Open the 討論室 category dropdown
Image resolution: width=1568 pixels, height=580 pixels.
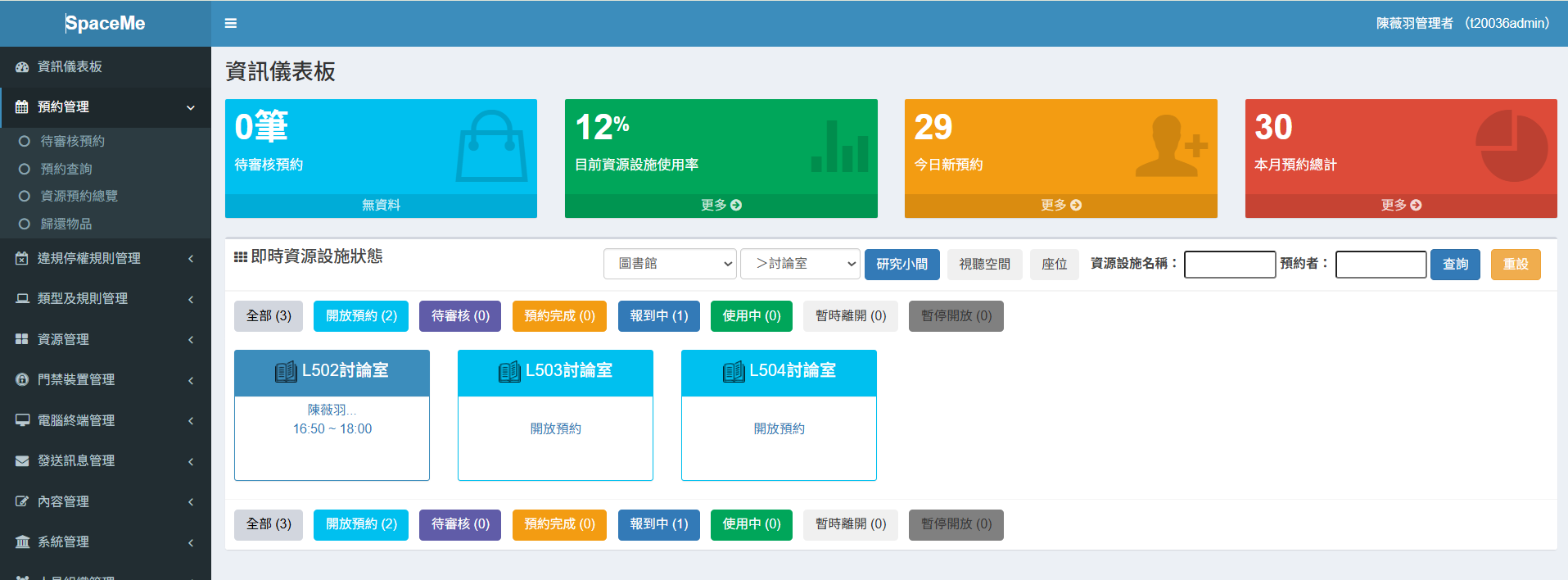pyautogui.click(x=799, y=264)
